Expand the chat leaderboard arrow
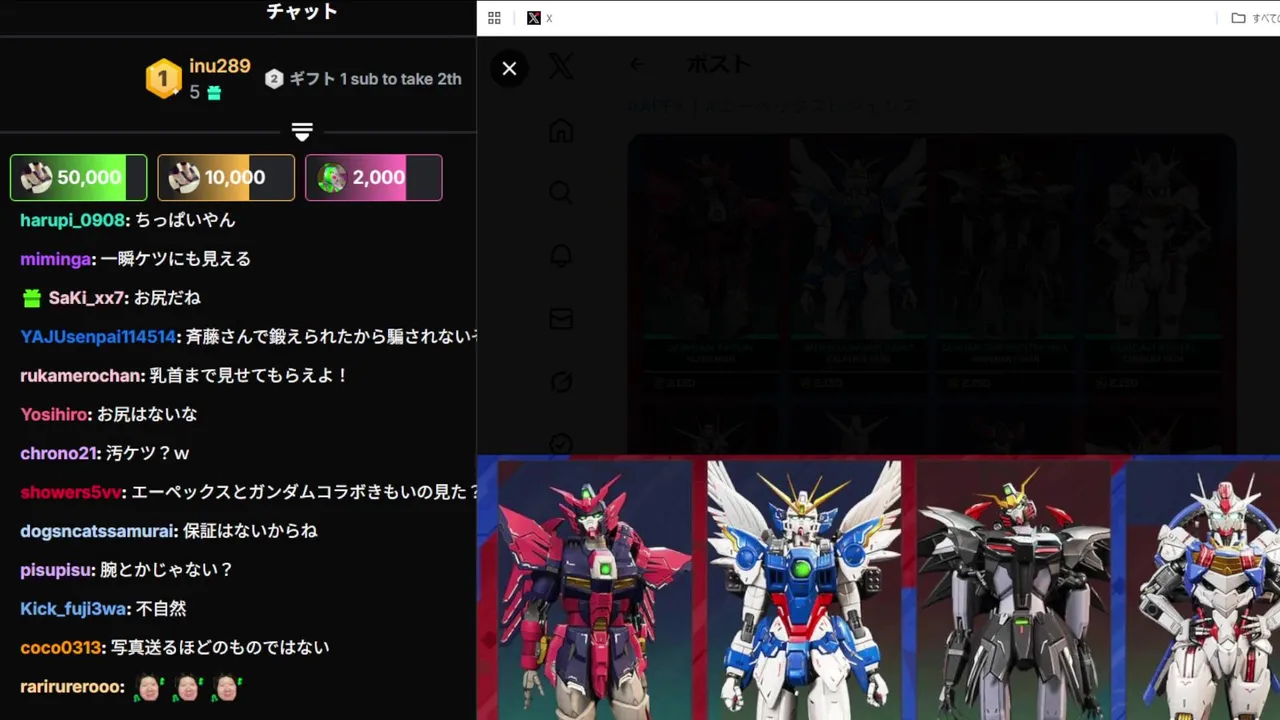The width and height of the screenshot is (1280, 720). pyautogui.click(x=302, y=132)
